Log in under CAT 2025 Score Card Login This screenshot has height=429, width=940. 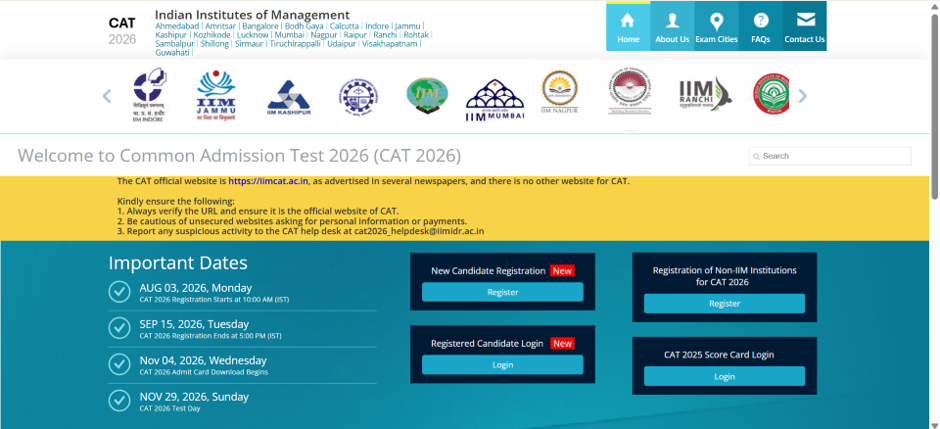724,376
